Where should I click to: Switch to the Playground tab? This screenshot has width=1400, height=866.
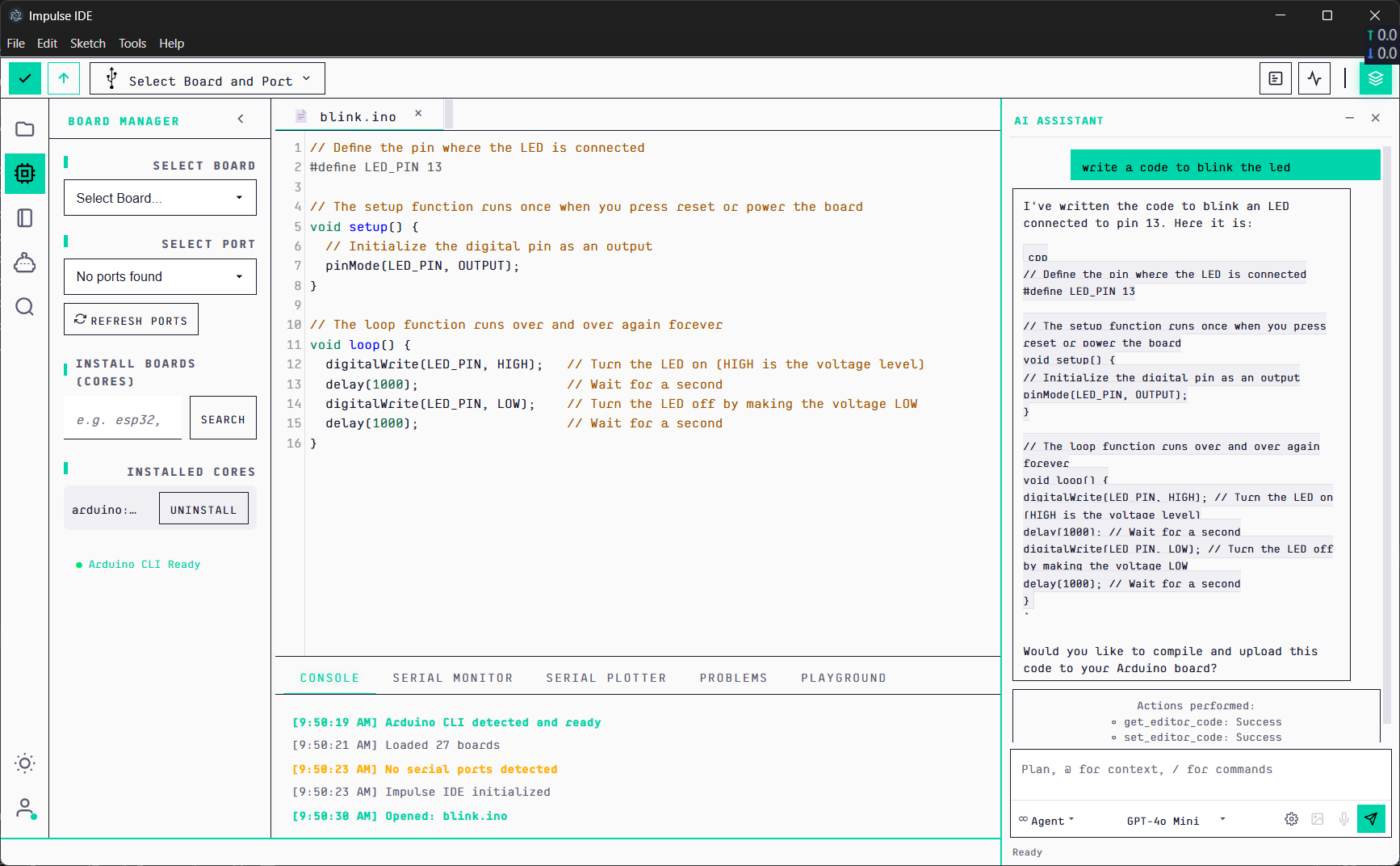pyautogui.click(x=843, y=679)
